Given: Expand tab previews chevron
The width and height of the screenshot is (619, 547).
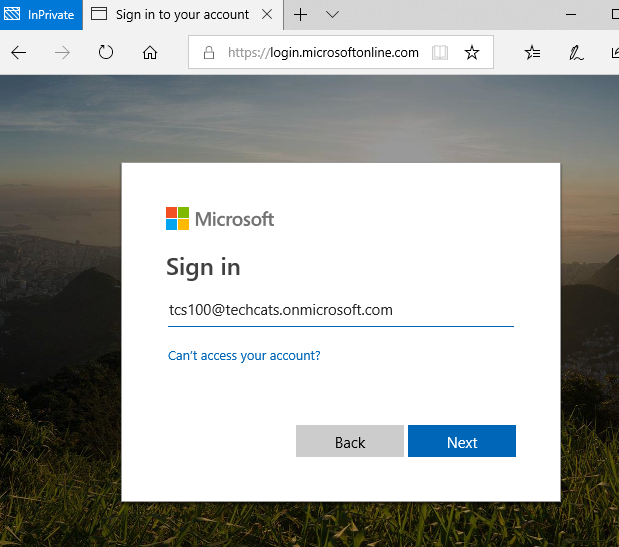Looking at the screenshot, I should tap(332, 15).
